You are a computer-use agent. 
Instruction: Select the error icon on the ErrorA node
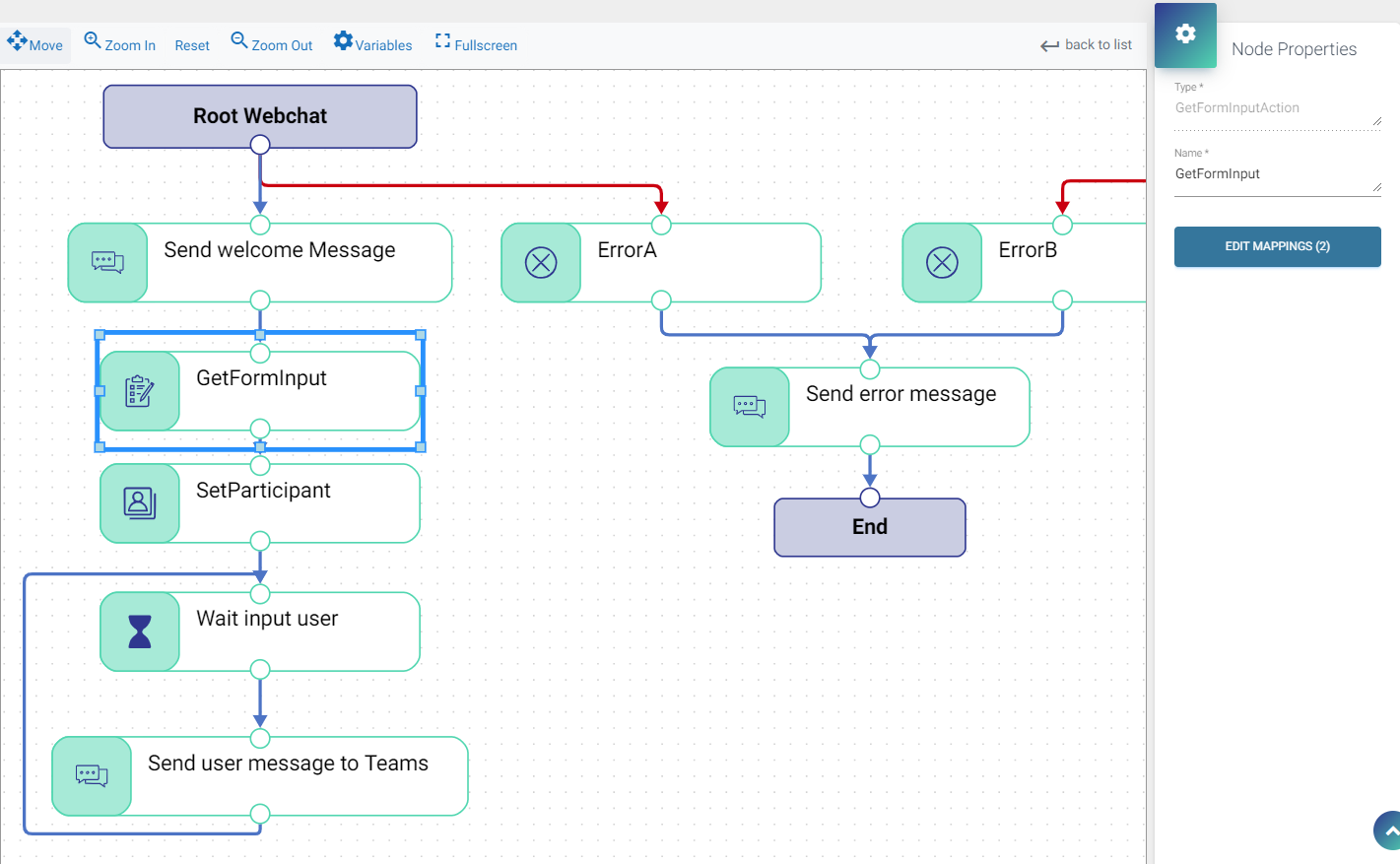[x=540, y=262]
